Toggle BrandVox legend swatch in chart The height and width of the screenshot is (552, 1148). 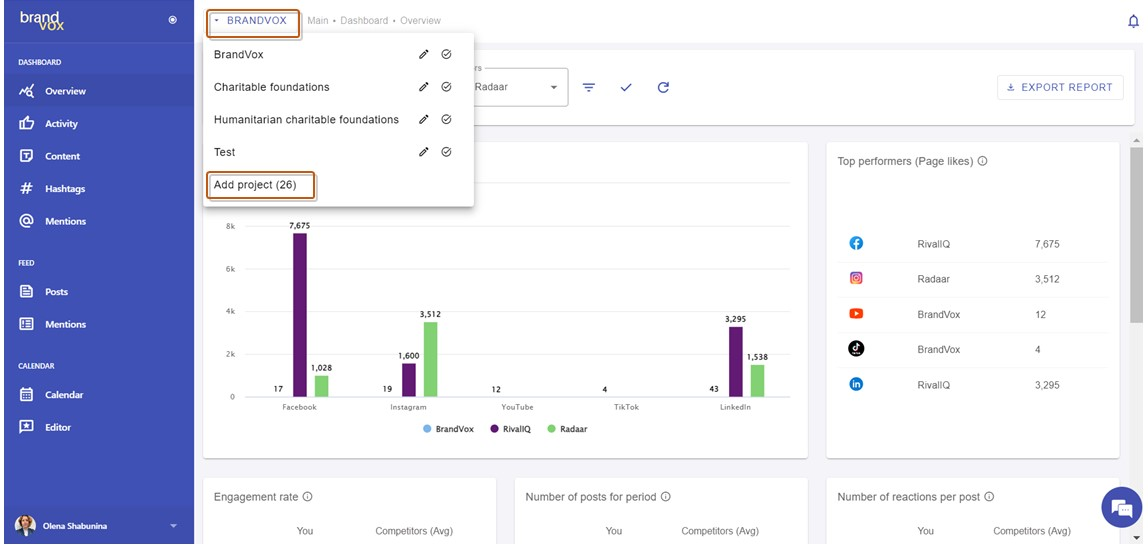pos(427,429)
